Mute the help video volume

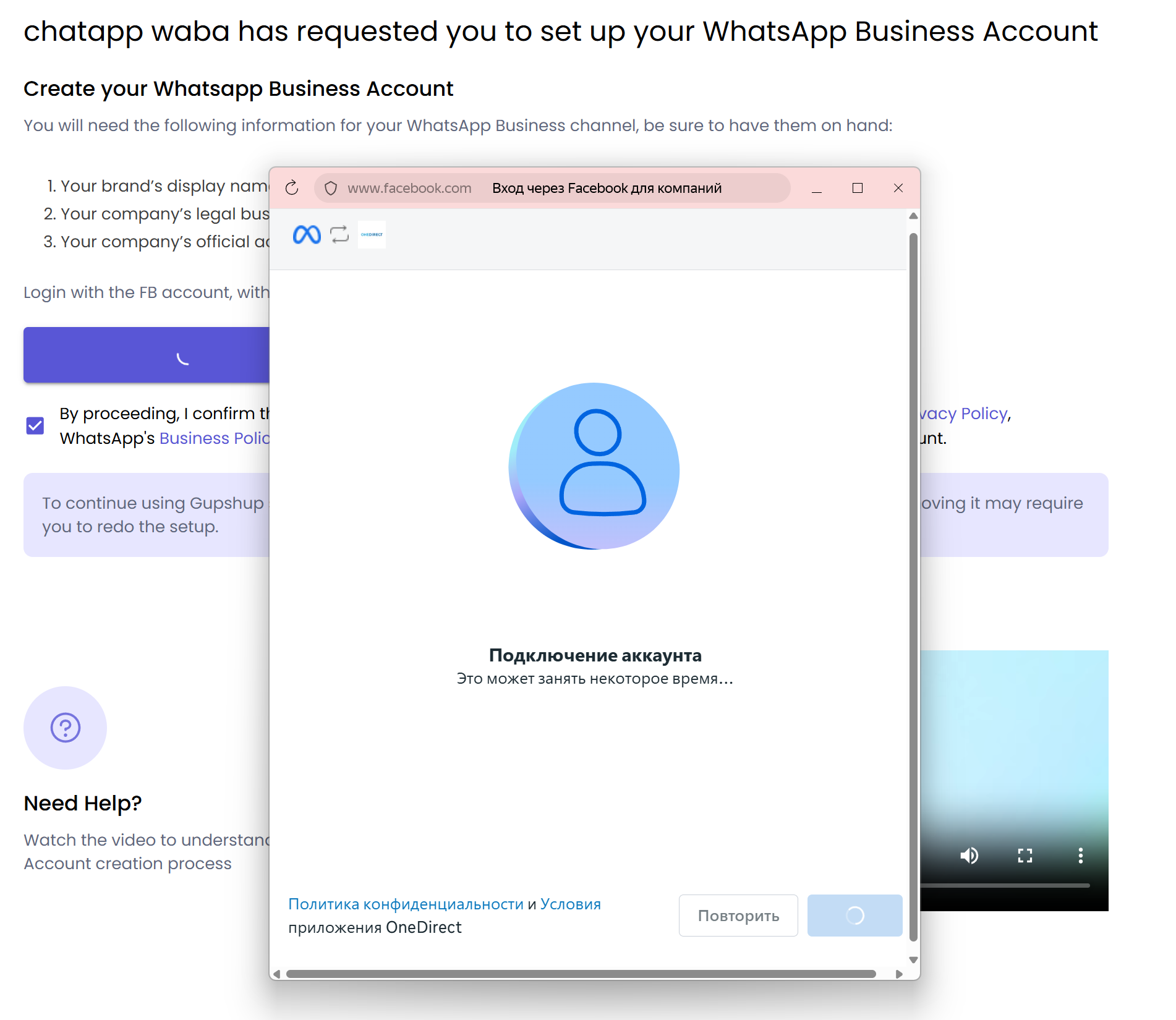(969, 856)
